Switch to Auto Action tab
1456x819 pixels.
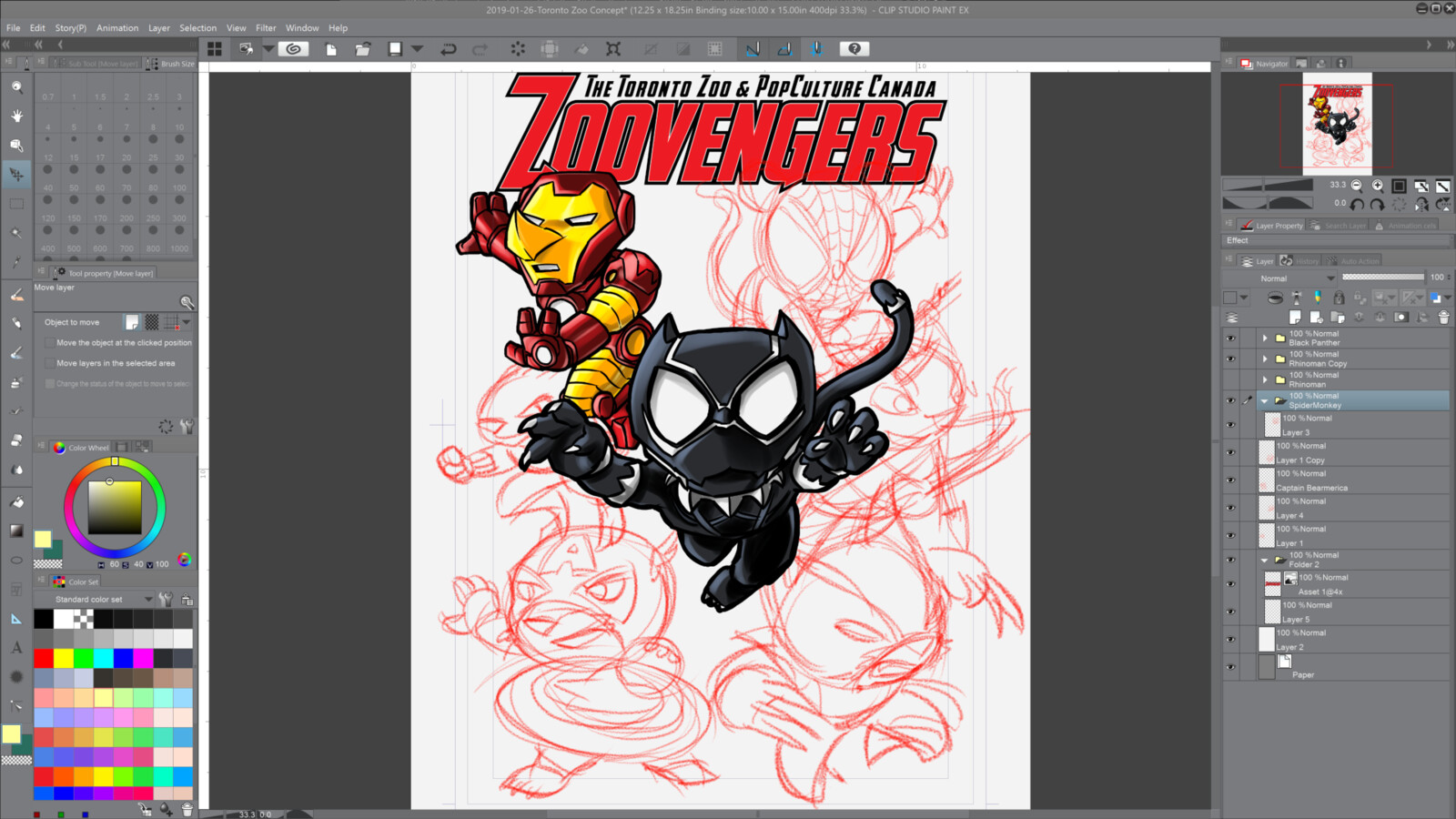coord(1353,261)
